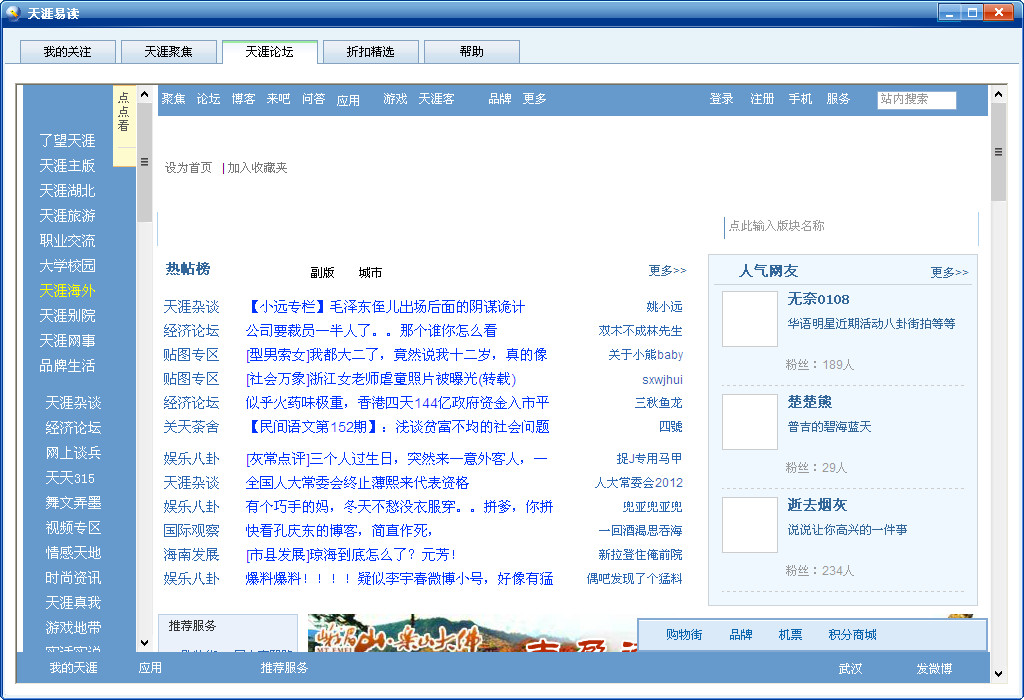Image resolution: width=1024 pixels, height=700 pixels.
Task: Open the 手机 link in top bar
Action: (x=800, y=99)
